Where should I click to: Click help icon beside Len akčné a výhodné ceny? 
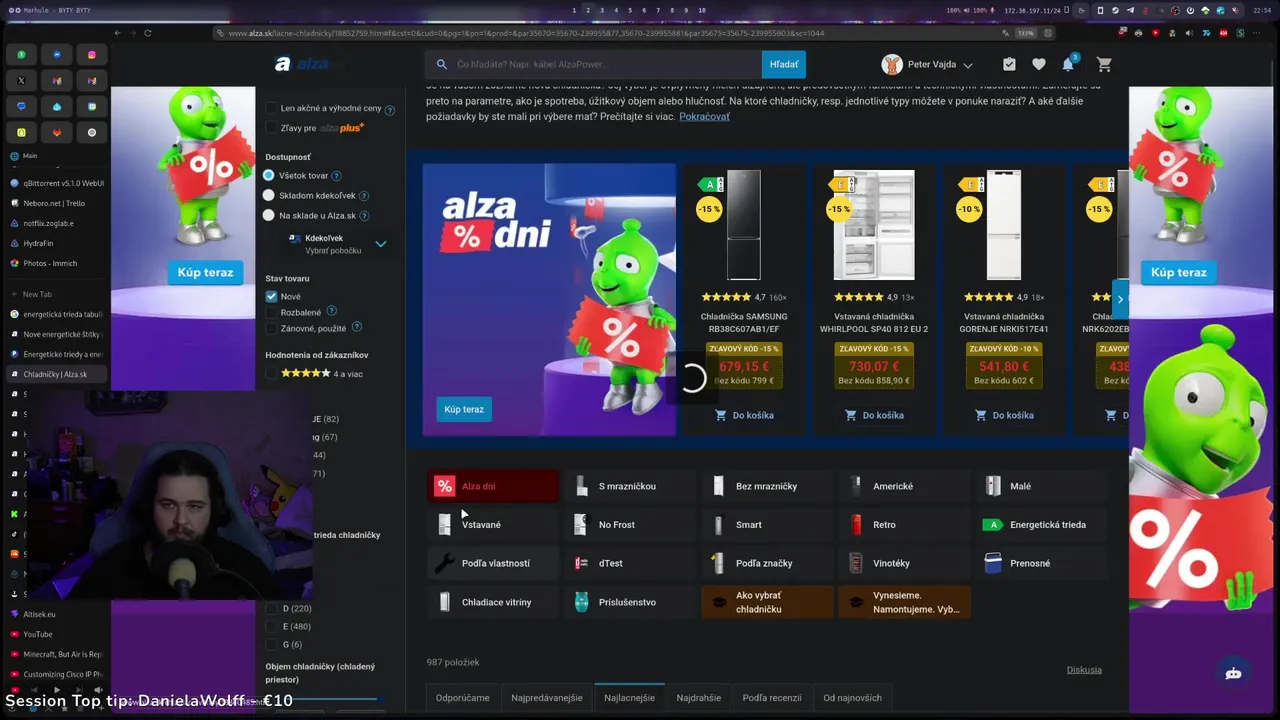390,109
